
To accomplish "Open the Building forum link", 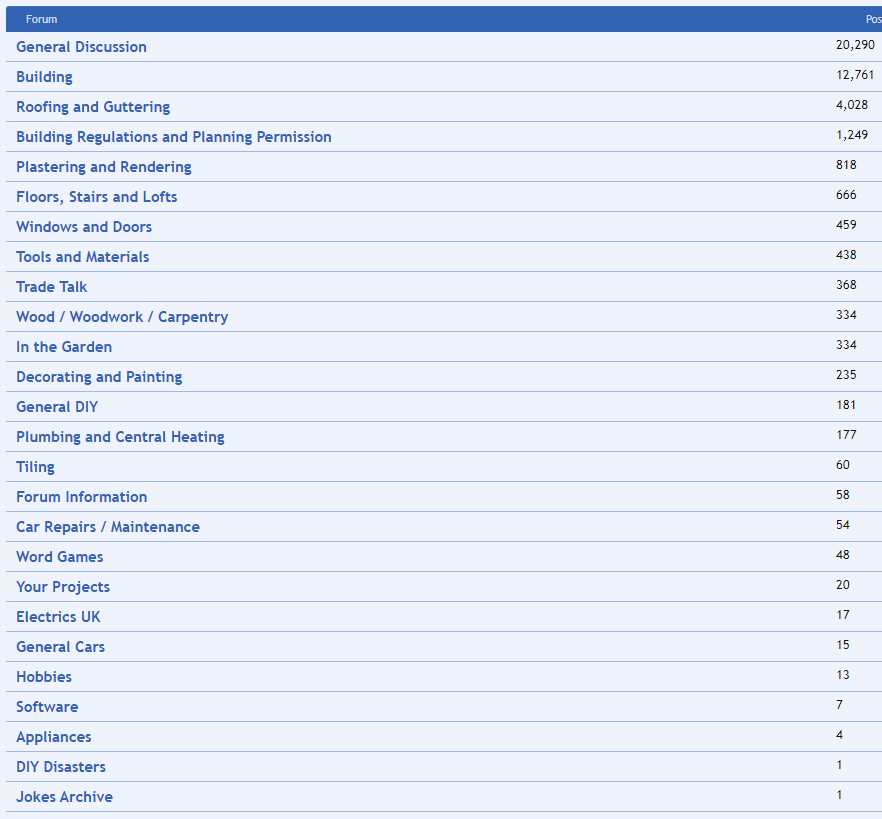I will point(44,77).
